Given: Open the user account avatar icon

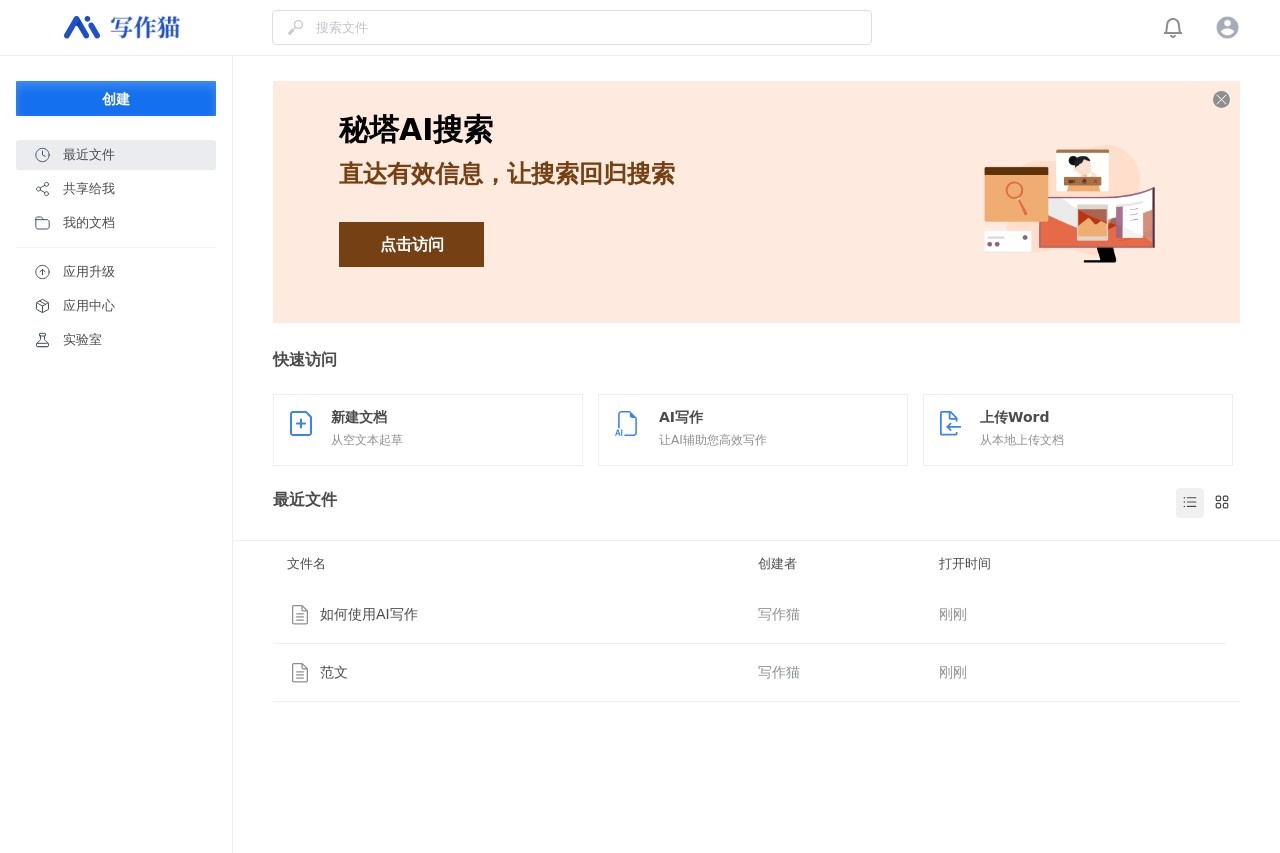Looking at the screenshot, I should 1227,28.
